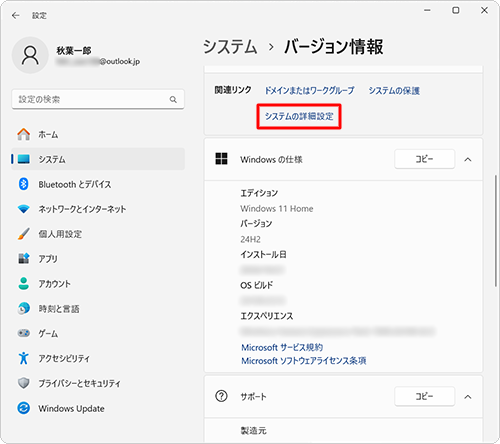
Task: Click the 設定の検索 search field
Action: click(x=98, y=99)
